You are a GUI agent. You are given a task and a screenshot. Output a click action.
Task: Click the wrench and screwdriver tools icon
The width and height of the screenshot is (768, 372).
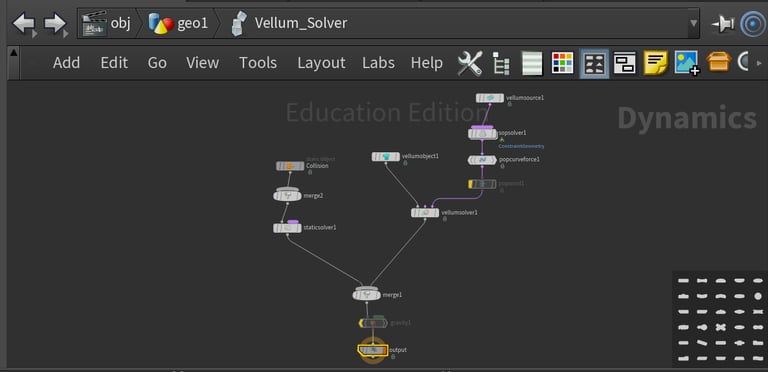point(470,63)
